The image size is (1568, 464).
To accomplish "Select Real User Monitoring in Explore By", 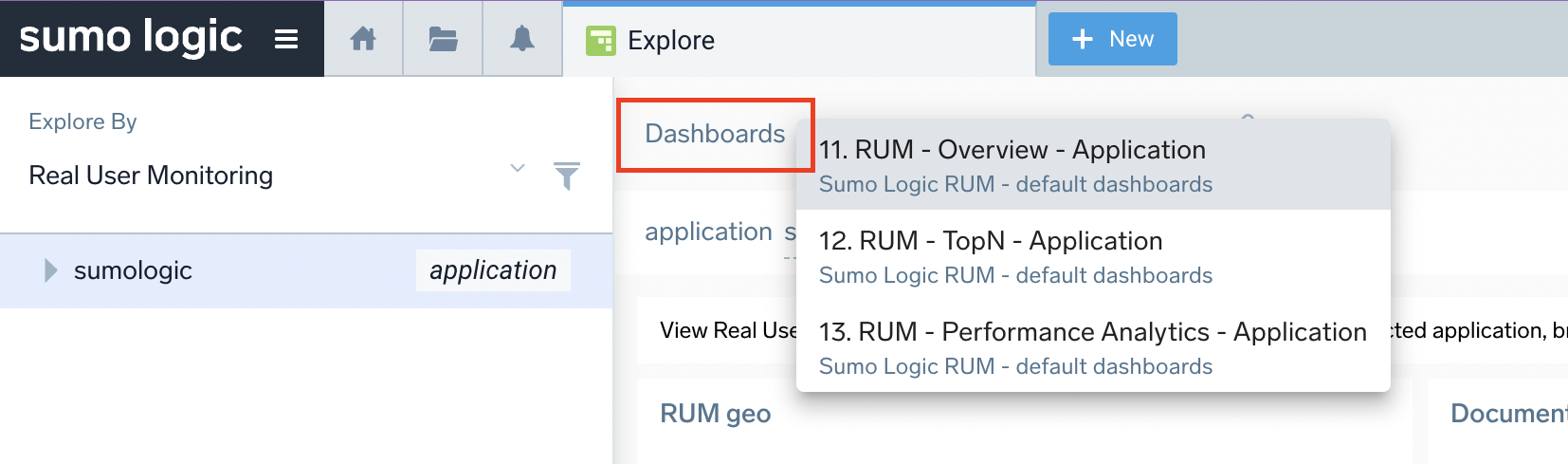I will [x=152, y=176].
